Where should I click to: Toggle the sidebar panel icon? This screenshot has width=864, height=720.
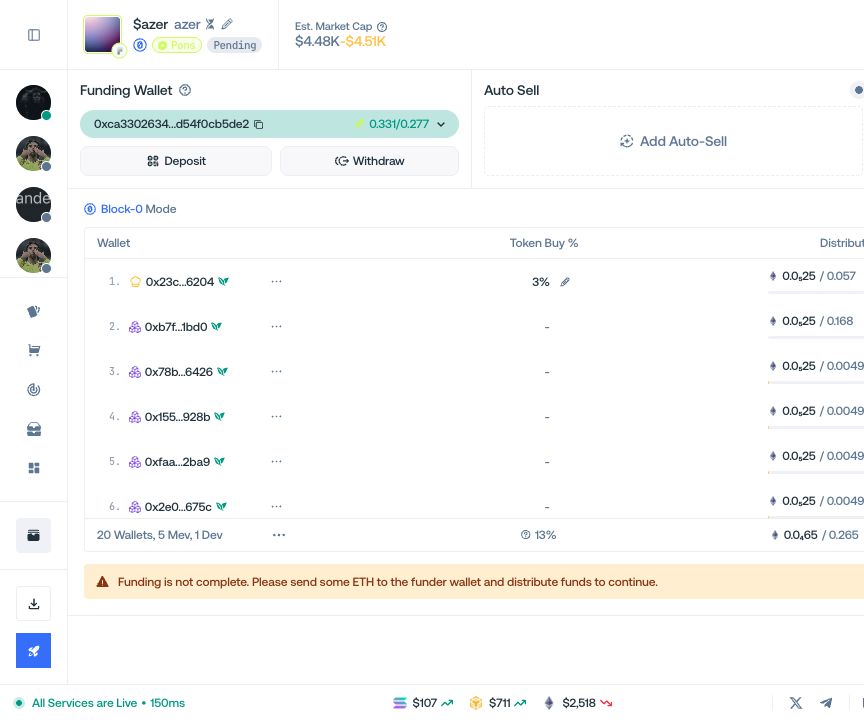pos(34,35)
